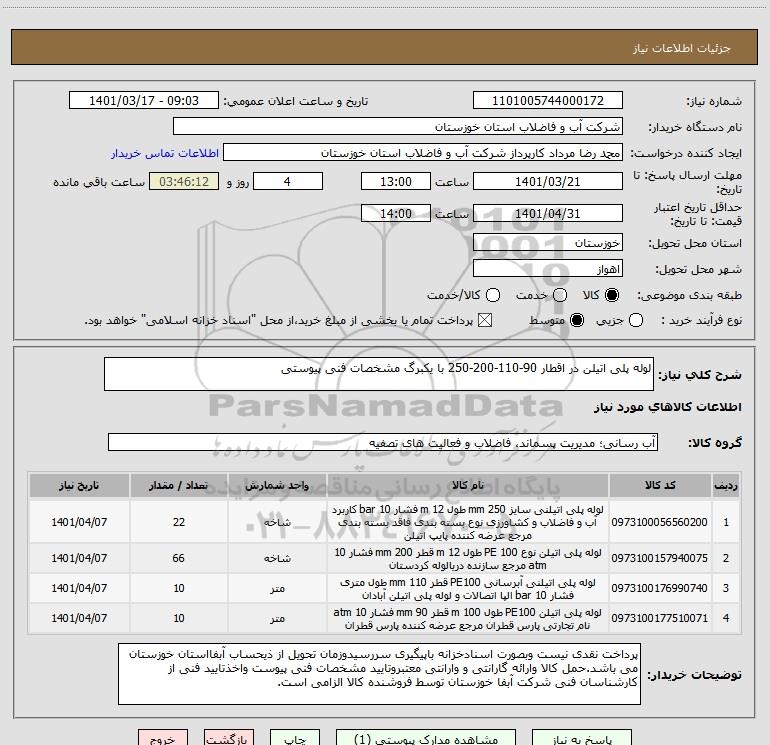Select product code 0973100176990740
This screenshot has width=770, height=745.
(x=660, y=588)
